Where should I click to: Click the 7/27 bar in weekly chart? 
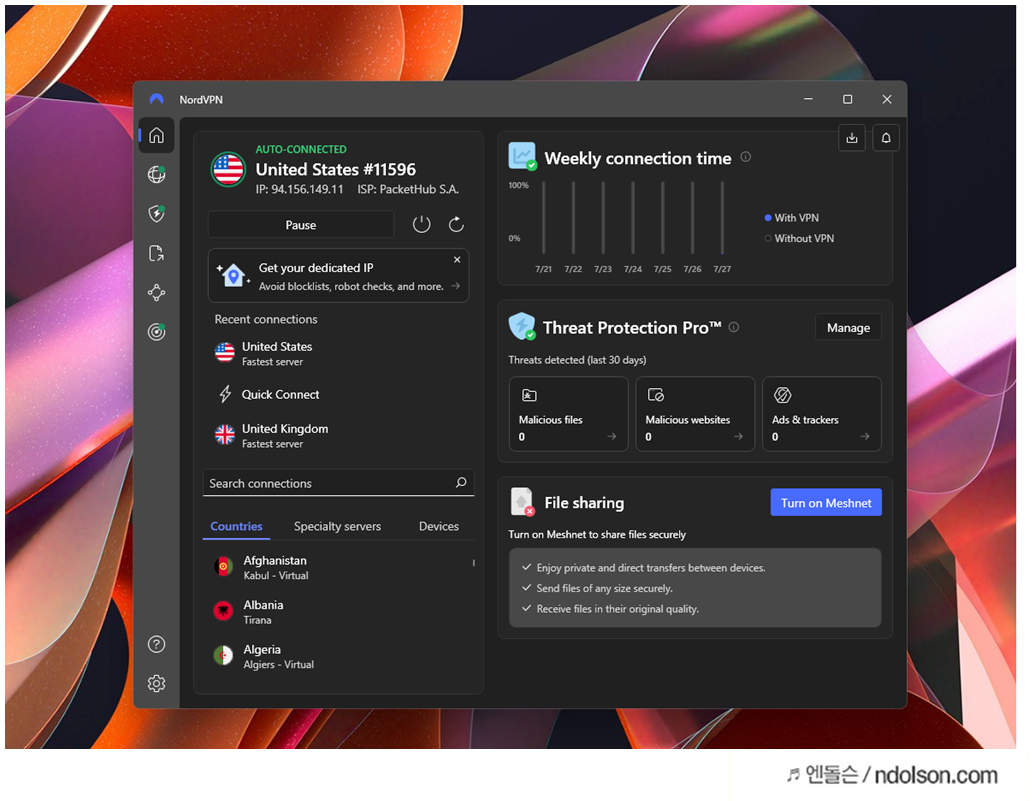click(722, 218)
